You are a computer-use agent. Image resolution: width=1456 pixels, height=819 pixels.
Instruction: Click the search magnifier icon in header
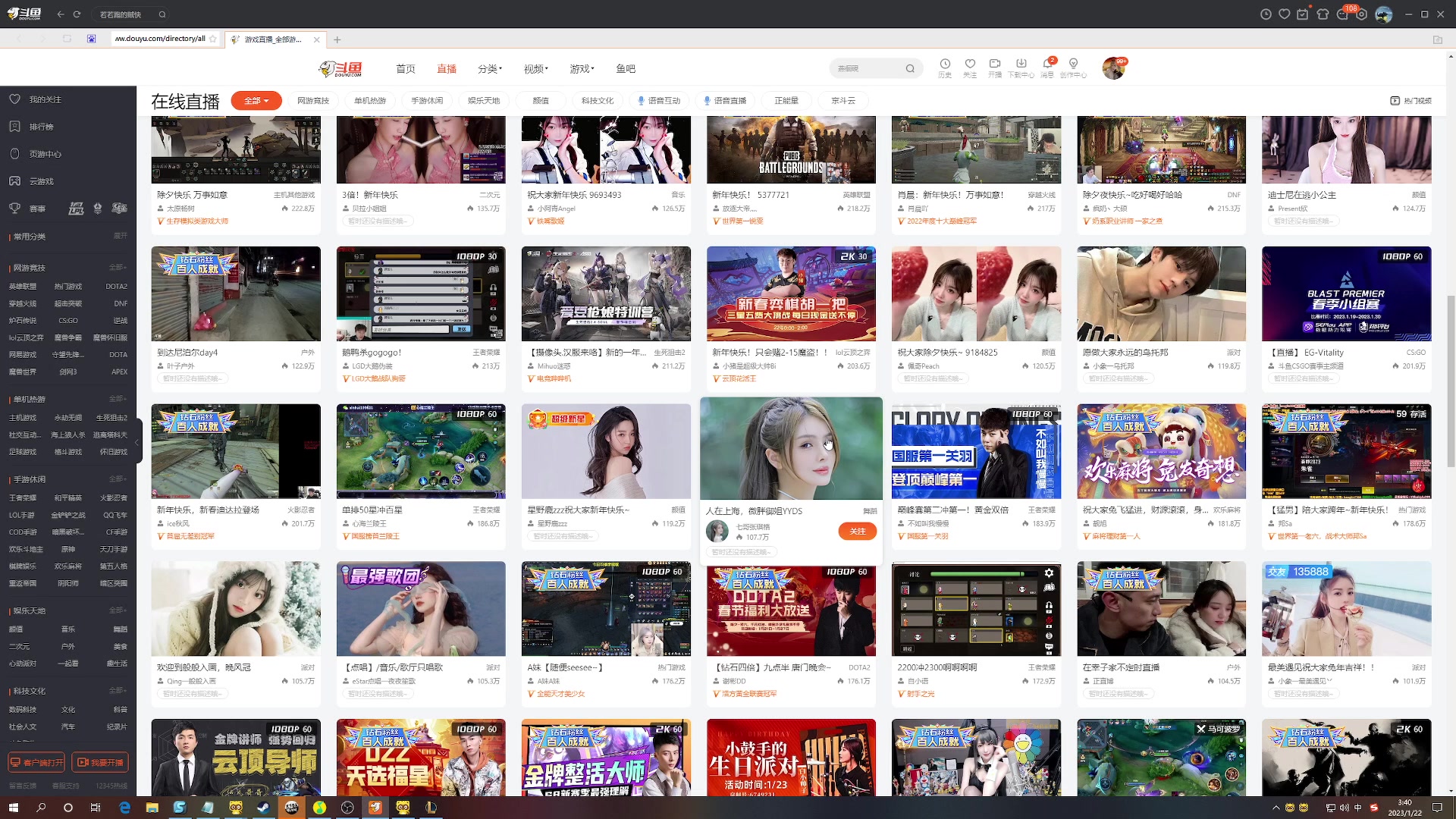click(910, 69)
